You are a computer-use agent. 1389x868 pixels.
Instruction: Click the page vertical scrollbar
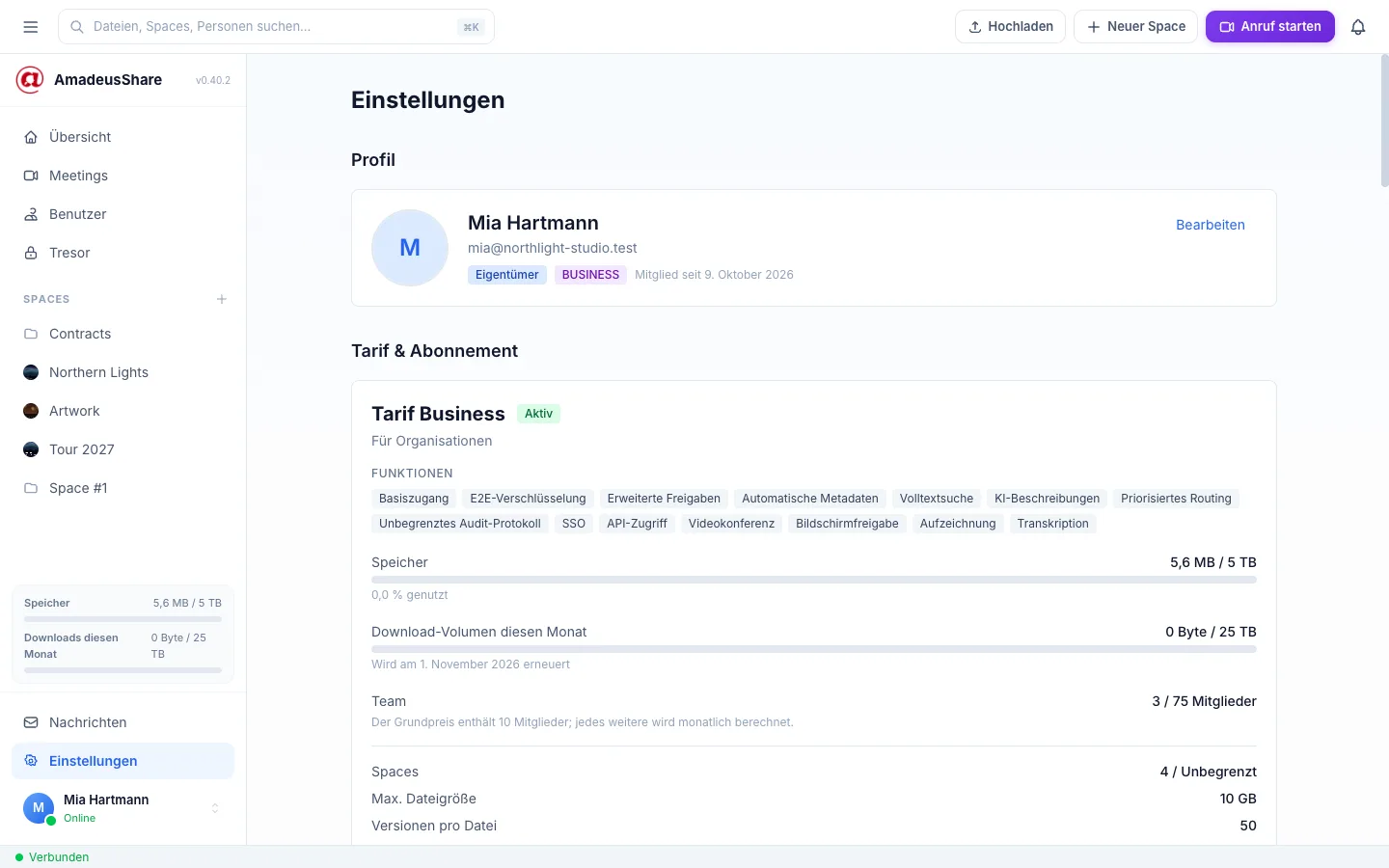pyautogui.click(x=1384, y=121)
